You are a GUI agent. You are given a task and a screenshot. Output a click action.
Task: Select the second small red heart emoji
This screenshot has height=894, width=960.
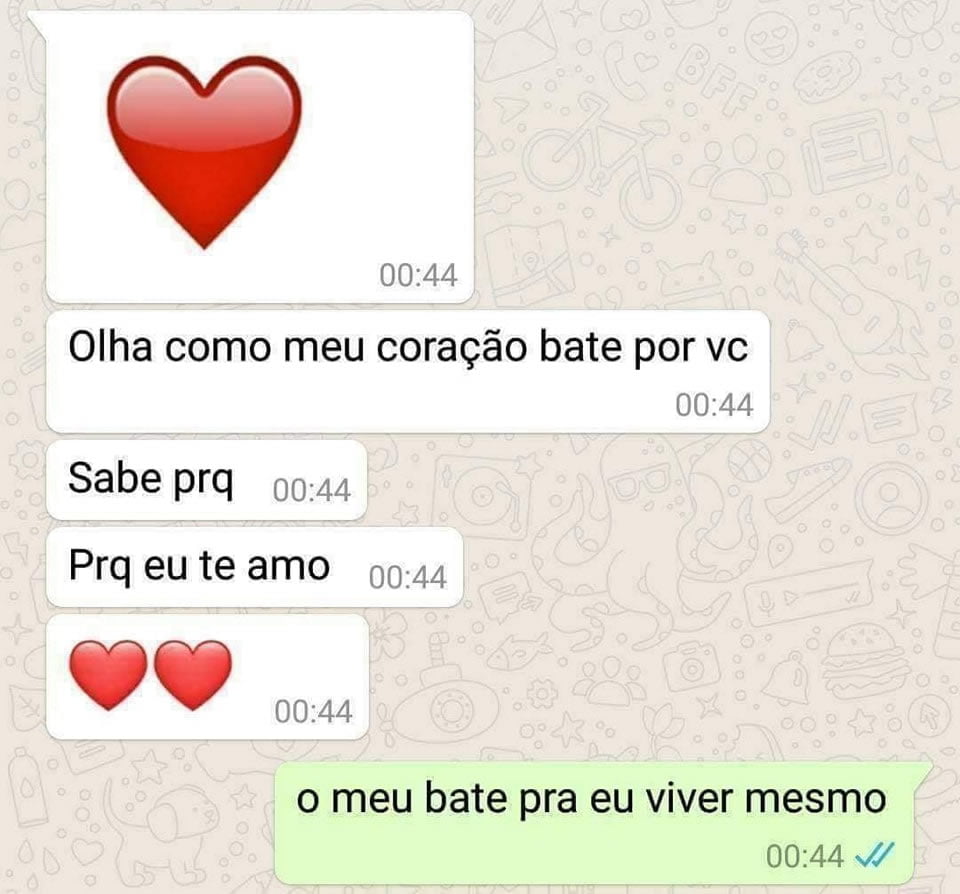point(193,675)
